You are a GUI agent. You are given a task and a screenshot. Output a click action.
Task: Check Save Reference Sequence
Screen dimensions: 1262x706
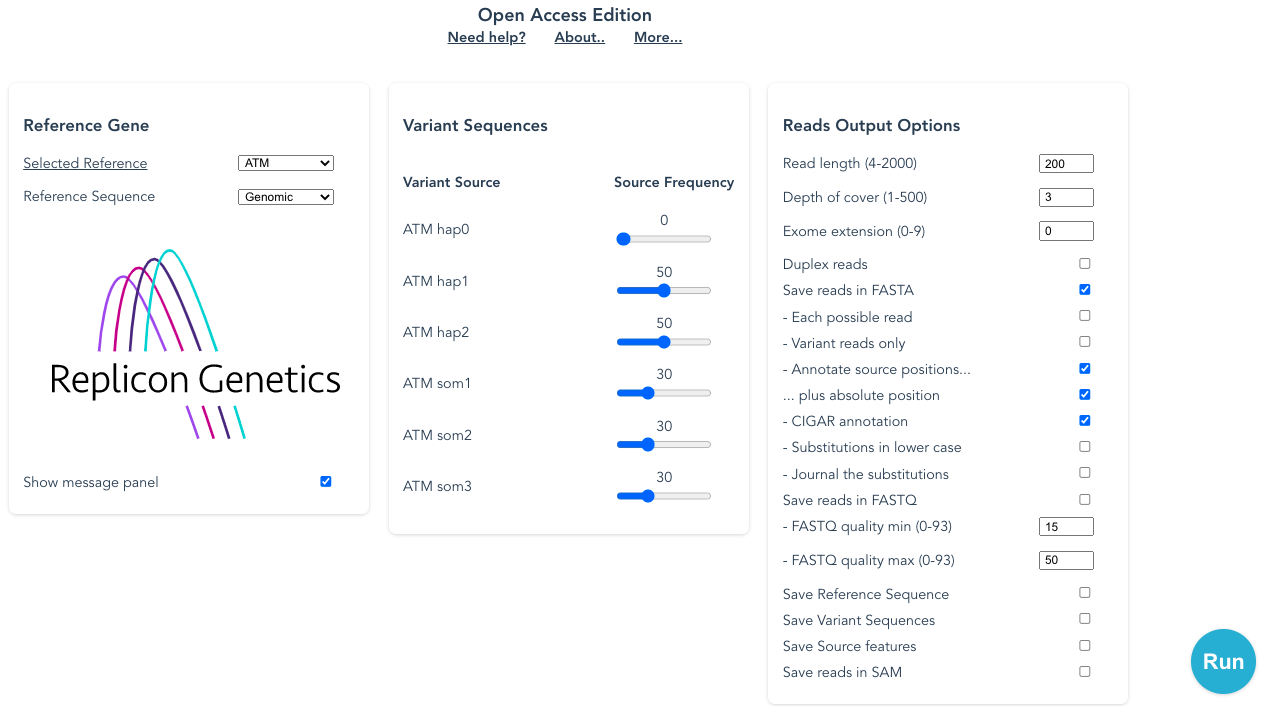[1084, 592]
